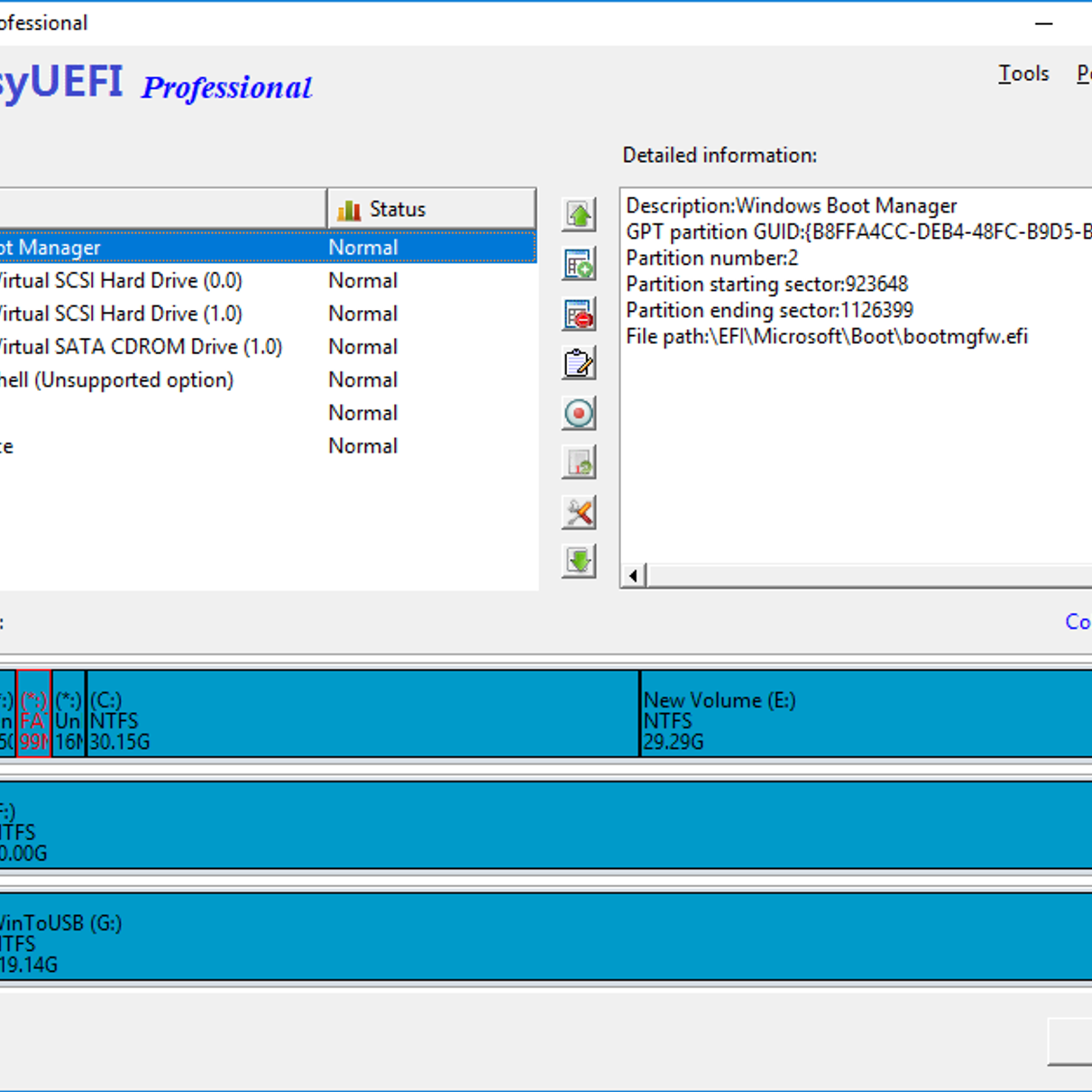Move selected boot entry down
The image size is (1092, 1092).
(x=579, y=562)
